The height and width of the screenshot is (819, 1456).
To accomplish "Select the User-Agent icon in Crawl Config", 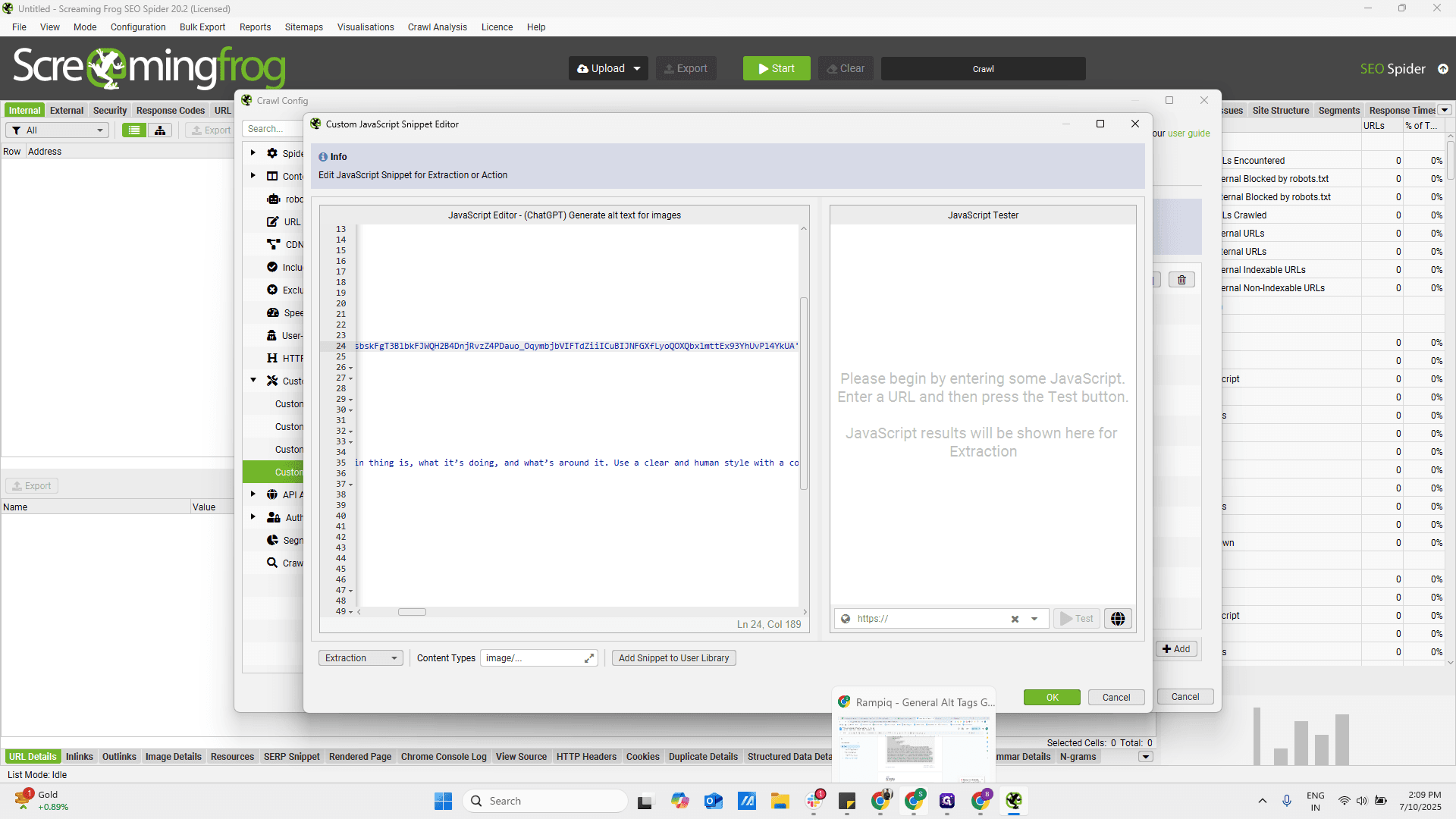I will pyautogui.click(x=271, y=335).
